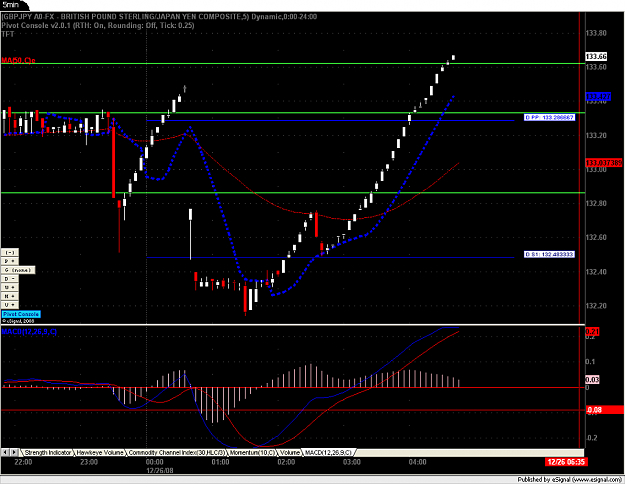The height and width of the screenshot is (484, 625).
Task: Toggle weekly pivots with the 'W +' button
Action: (x=10, y=288)
